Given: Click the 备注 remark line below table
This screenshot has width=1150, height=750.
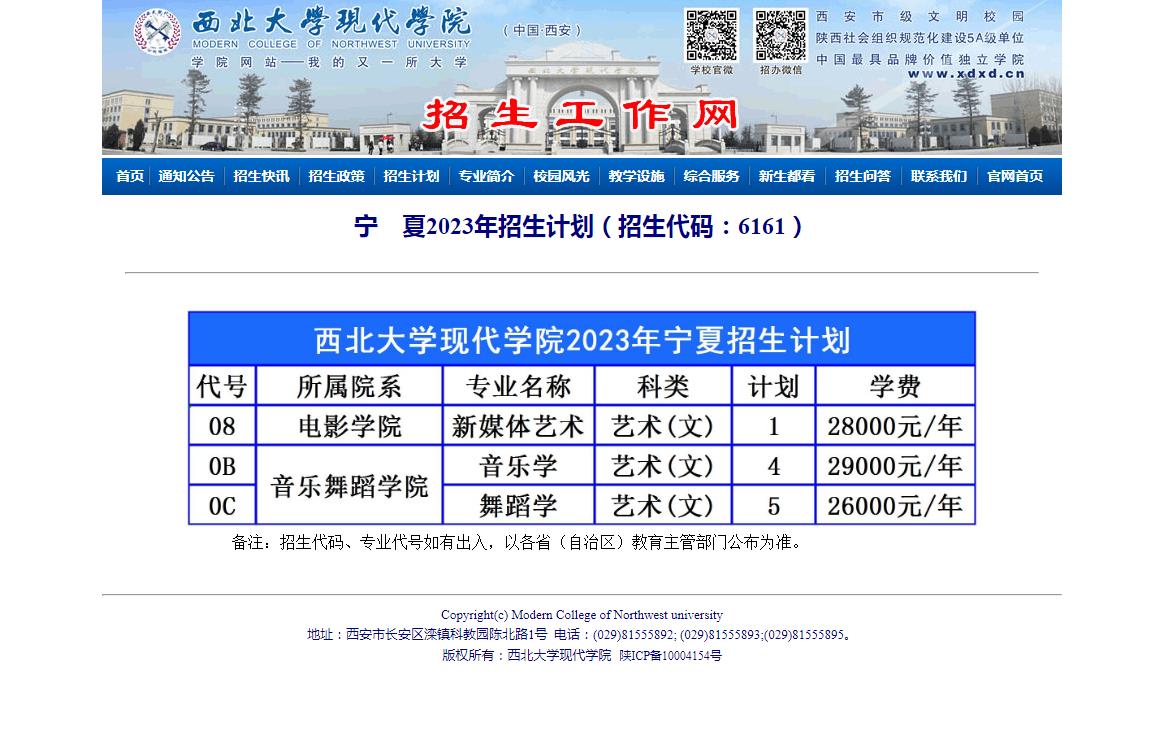Looking at the screenshot, I should (x=517, y=543).
